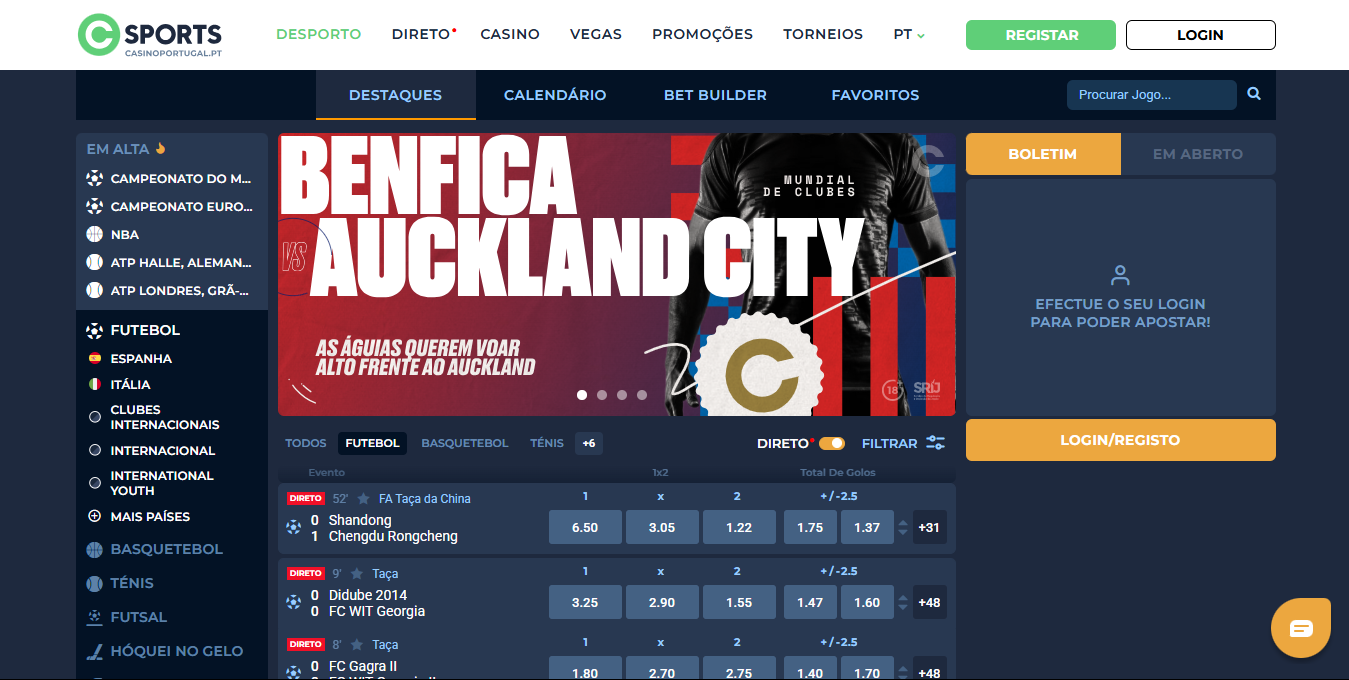Favorite the FC Gagra II match star
The image size is (1349, 680).
(x=357, y=644)
